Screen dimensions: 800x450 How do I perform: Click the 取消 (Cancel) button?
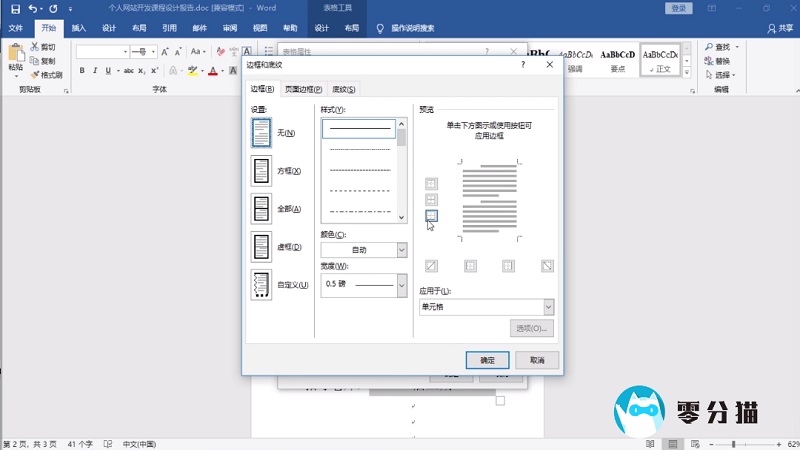coord(537,360)
